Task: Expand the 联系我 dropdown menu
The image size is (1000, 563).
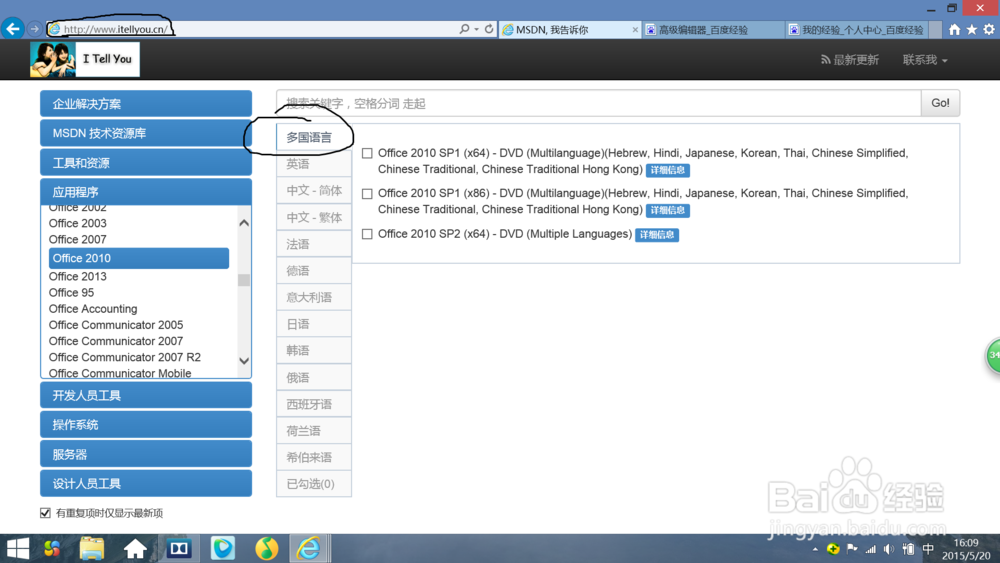Action: [x=925, y=60]
